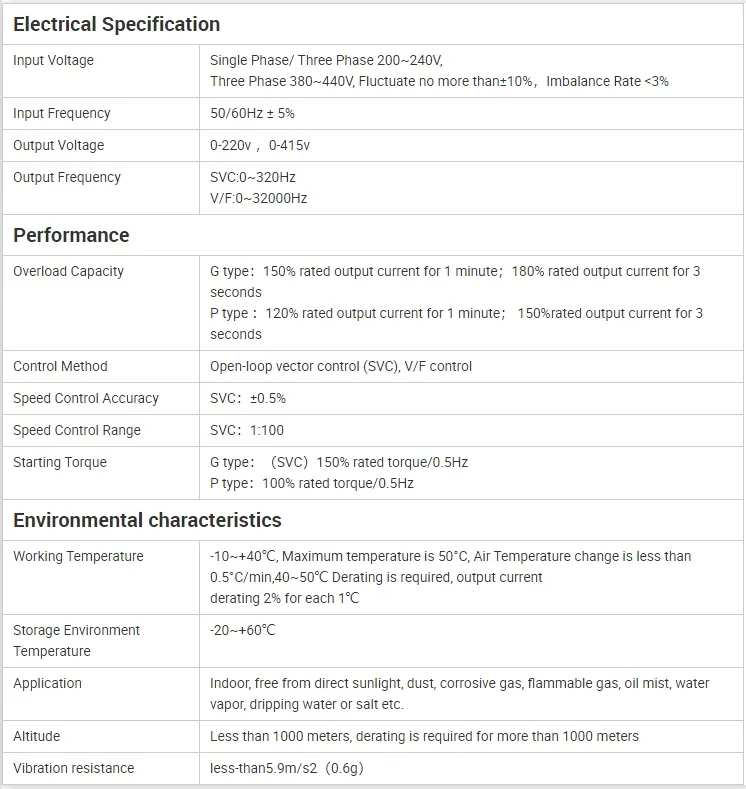Click the 0-220v, 0-415v value text

[x=260, y=145]
